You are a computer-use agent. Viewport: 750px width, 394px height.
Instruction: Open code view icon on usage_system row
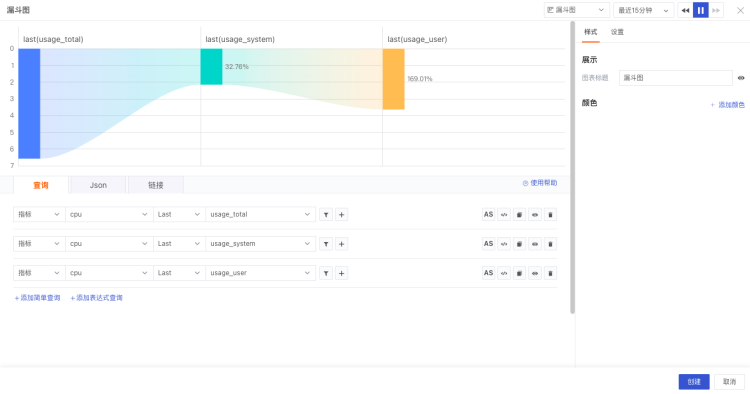point(504,244)
